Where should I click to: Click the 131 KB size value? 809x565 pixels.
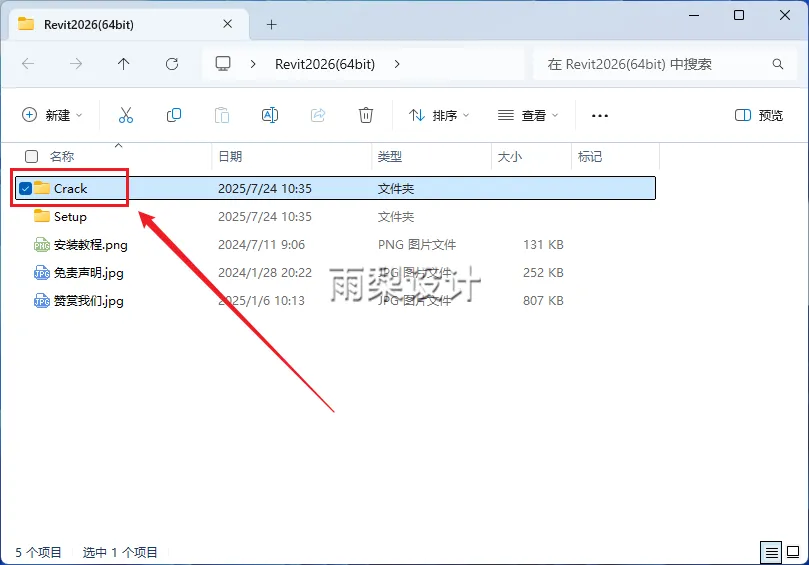tap(543, 245)
